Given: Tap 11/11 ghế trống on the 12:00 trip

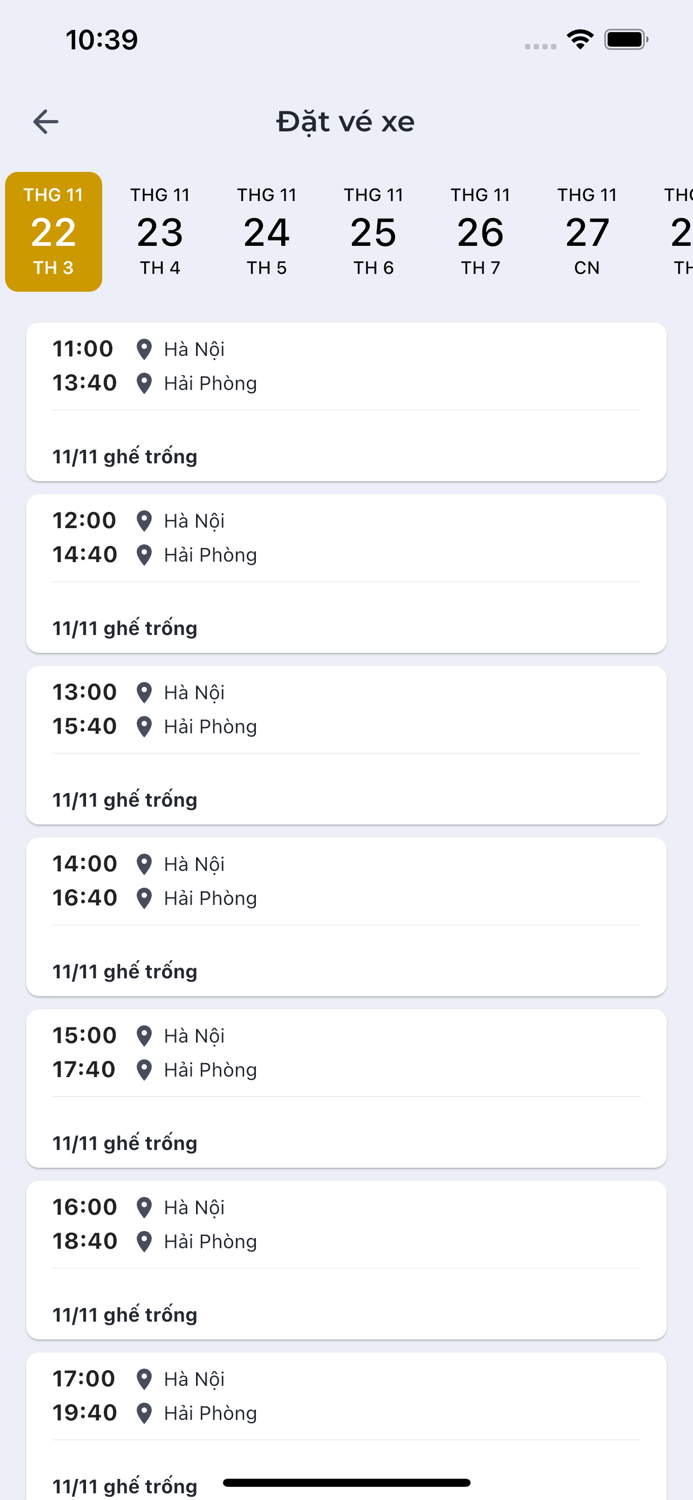Looking at the screenshot, I should [124, 628].
